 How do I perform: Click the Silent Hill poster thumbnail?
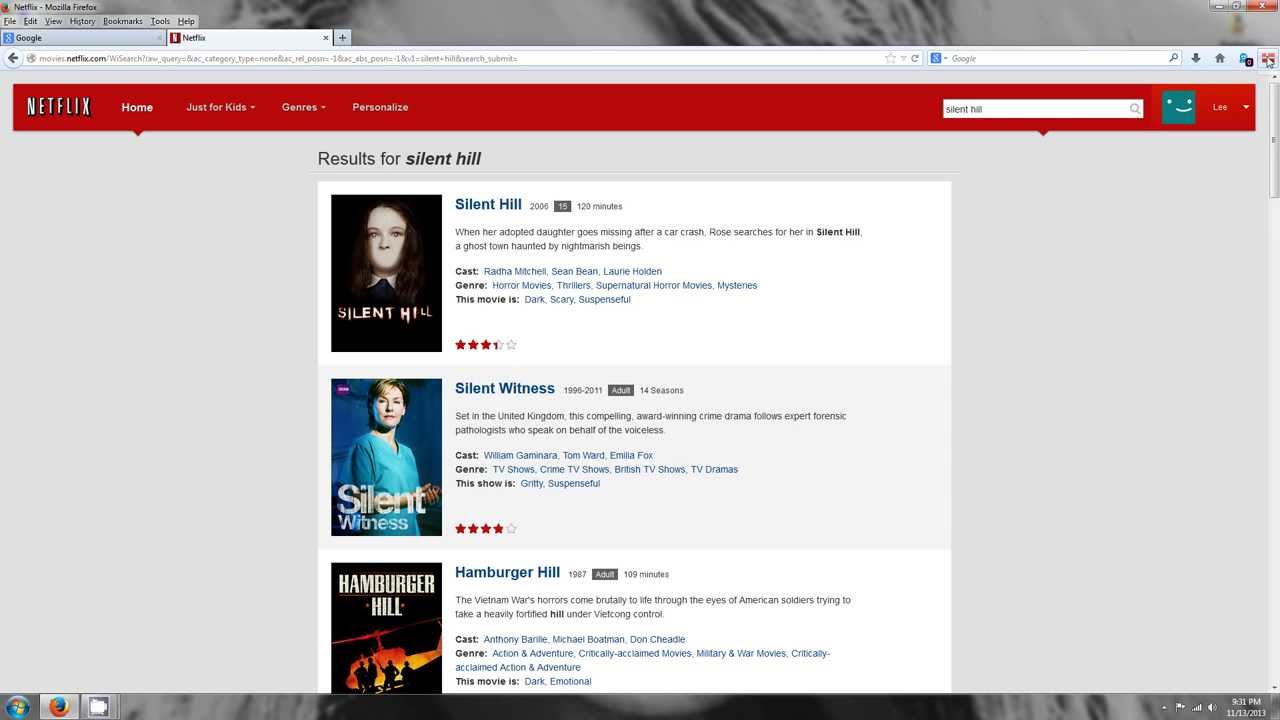[386, 273]
